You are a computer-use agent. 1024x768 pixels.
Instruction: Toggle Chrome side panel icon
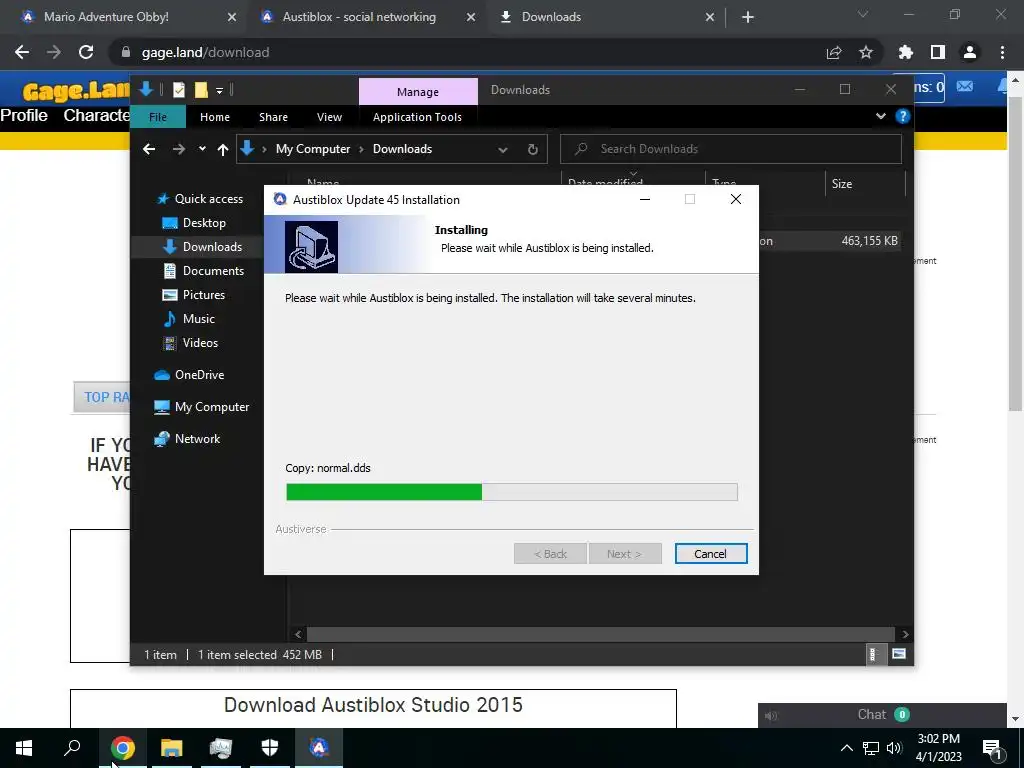(x=938, y=52)
